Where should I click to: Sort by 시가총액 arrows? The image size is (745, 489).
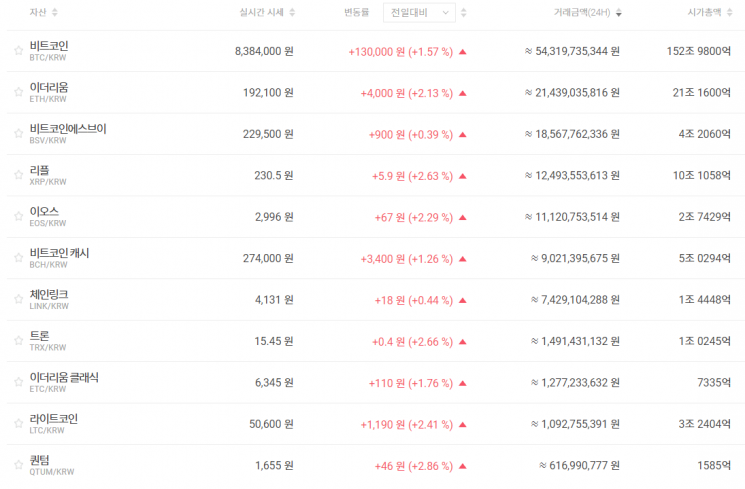[x=730, y=12]
